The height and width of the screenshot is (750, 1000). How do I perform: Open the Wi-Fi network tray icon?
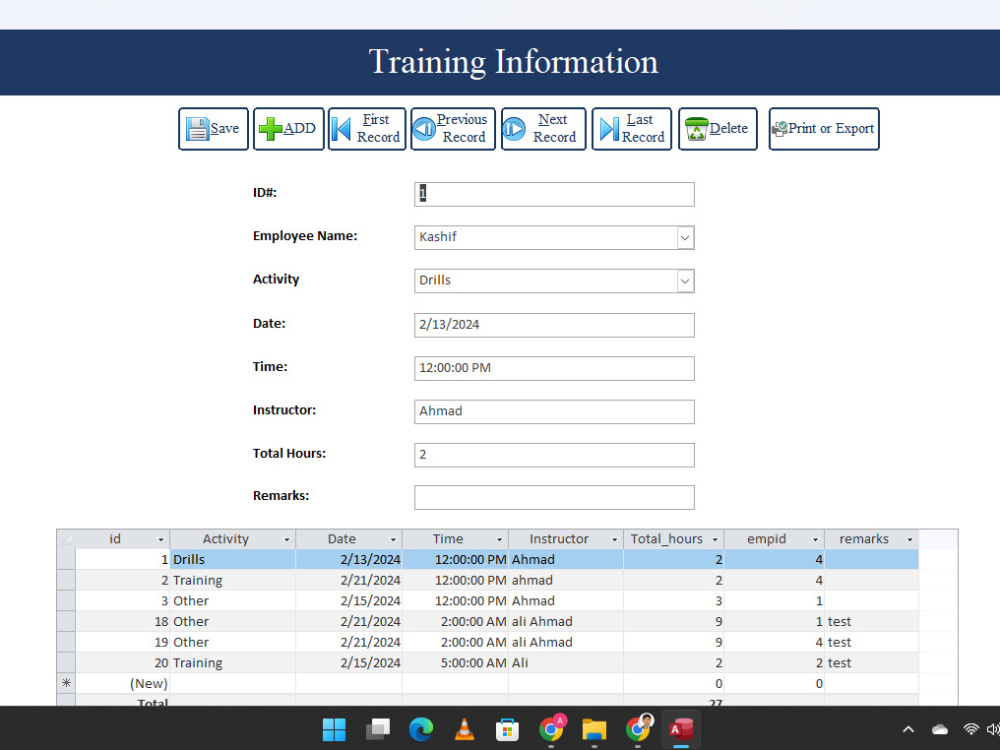[971, 729]
